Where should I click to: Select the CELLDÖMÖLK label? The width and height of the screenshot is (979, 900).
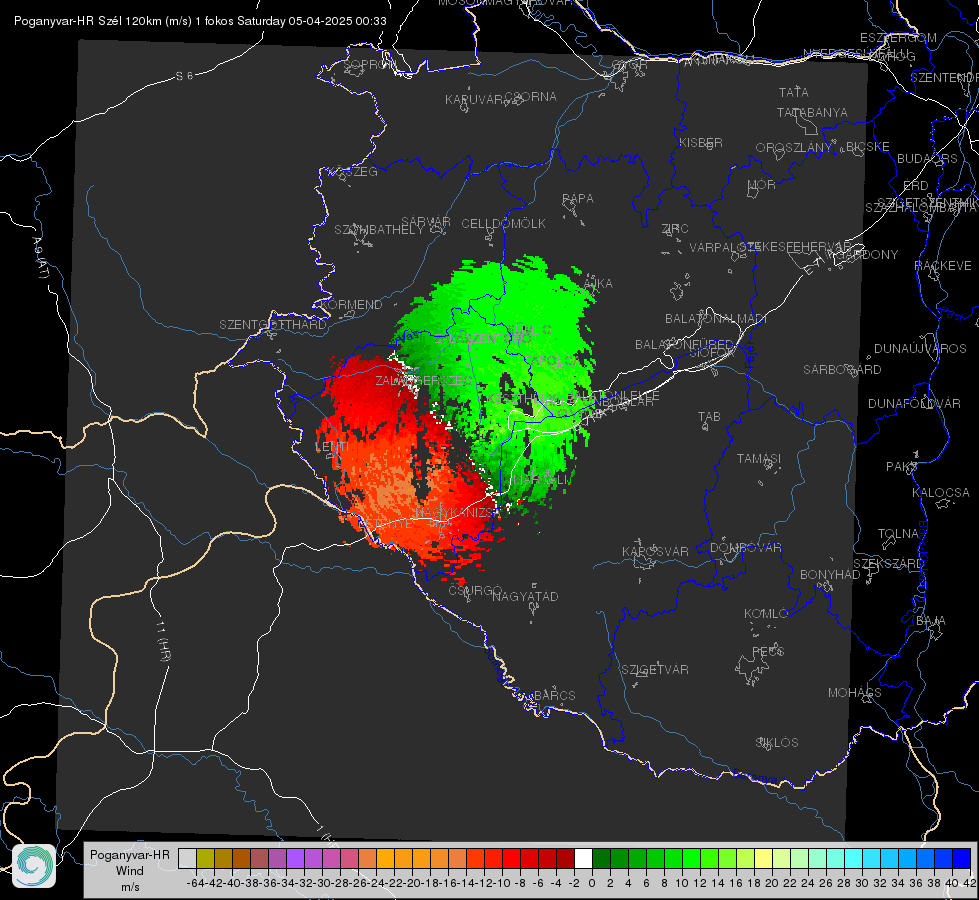click(503, 224)
